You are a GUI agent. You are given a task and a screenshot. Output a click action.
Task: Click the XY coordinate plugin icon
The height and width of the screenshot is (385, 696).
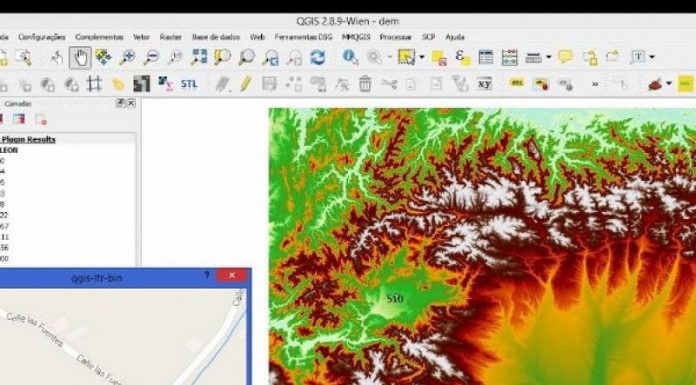tap(484, 83)
